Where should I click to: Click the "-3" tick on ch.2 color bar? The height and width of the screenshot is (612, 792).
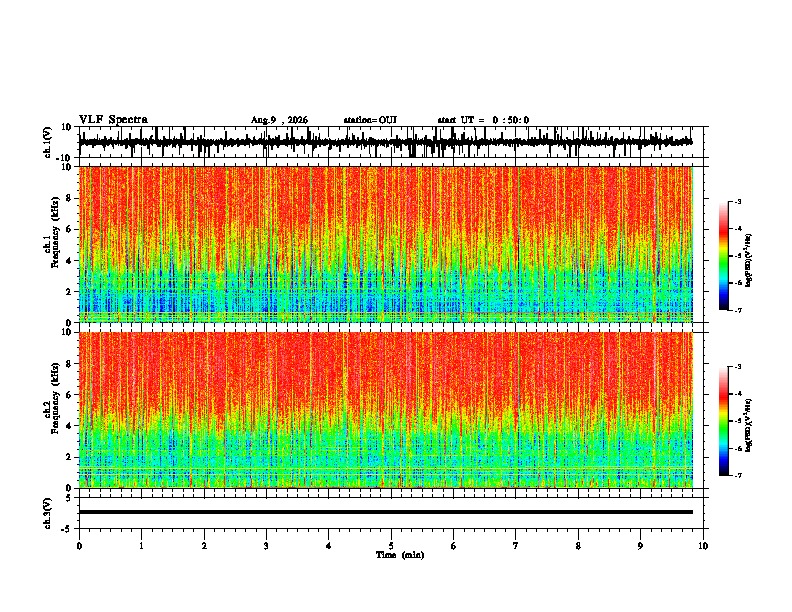point(738,367)
